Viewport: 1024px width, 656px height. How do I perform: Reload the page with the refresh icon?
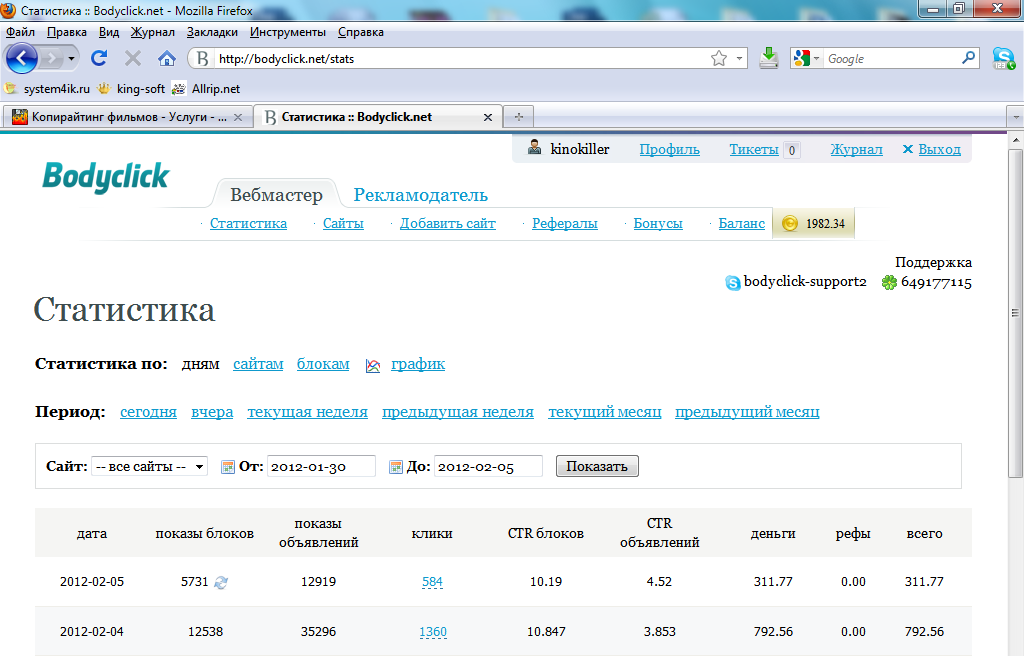point(99,59)
